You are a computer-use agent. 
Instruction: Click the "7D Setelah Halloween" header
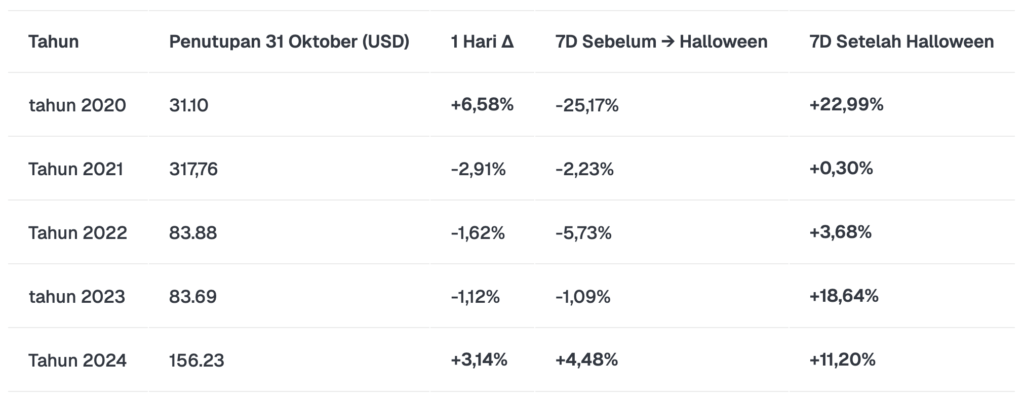click(x=901, y=41)
